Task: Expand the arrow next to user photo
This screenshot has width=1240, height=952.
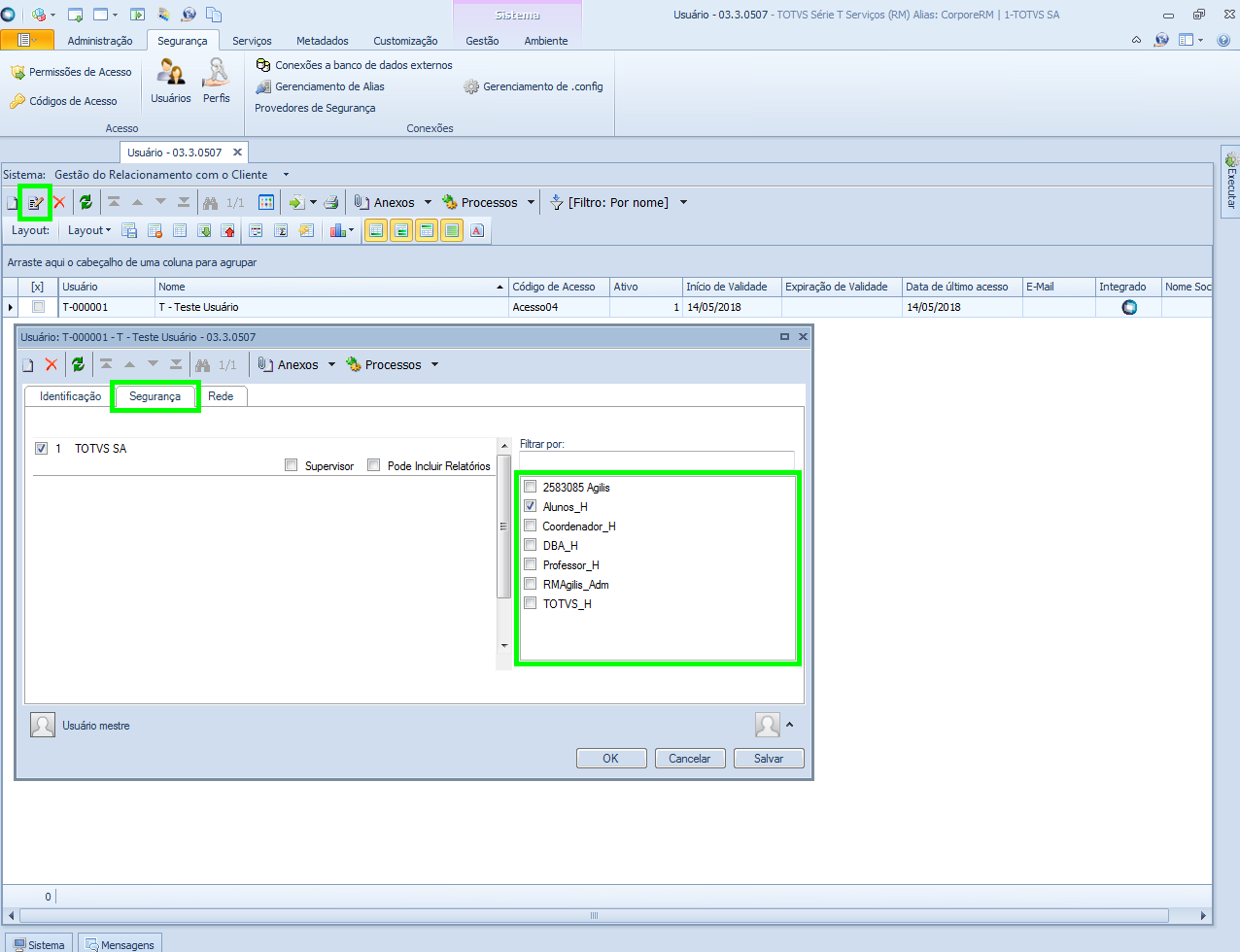Action: click(789, 725)
